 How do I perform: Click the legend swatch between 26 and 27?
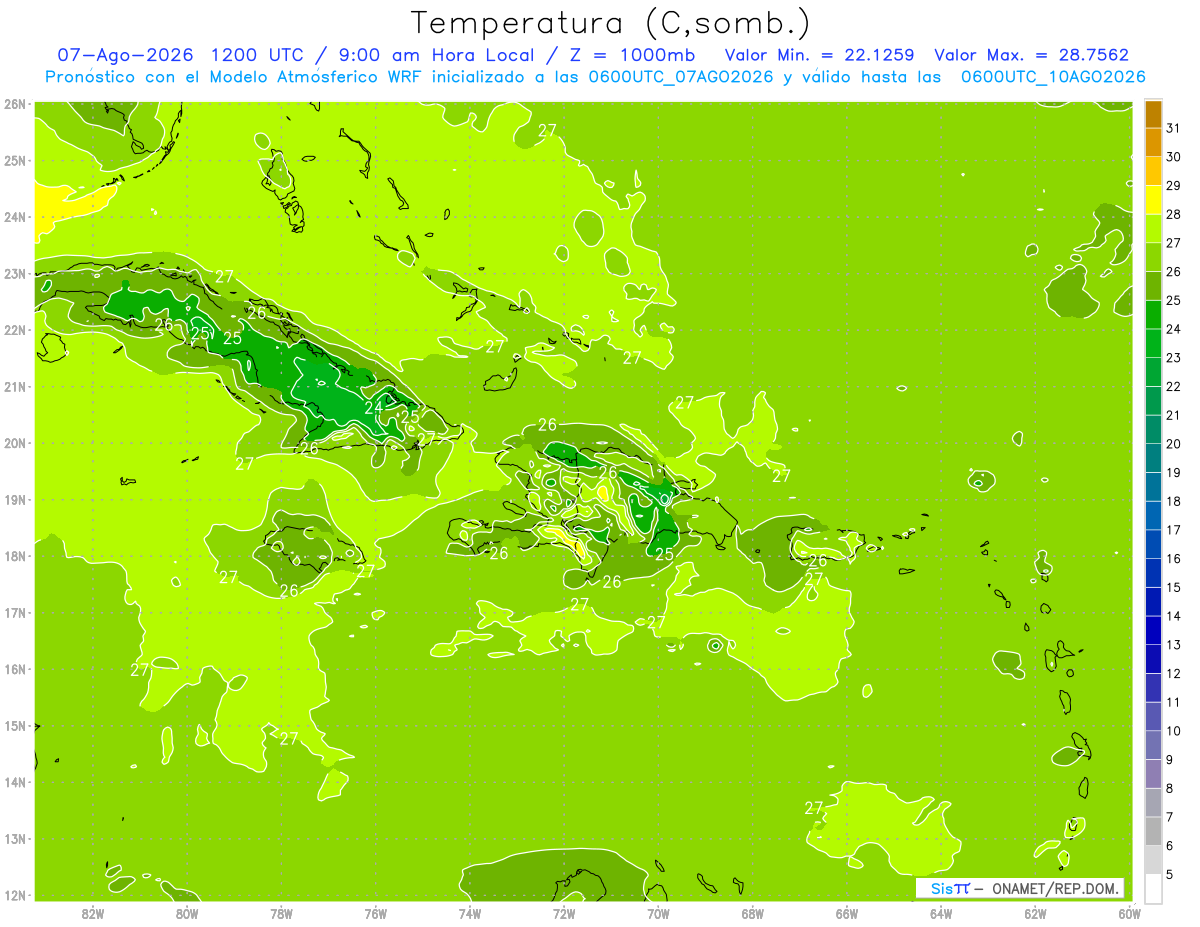pos(1153,257)
